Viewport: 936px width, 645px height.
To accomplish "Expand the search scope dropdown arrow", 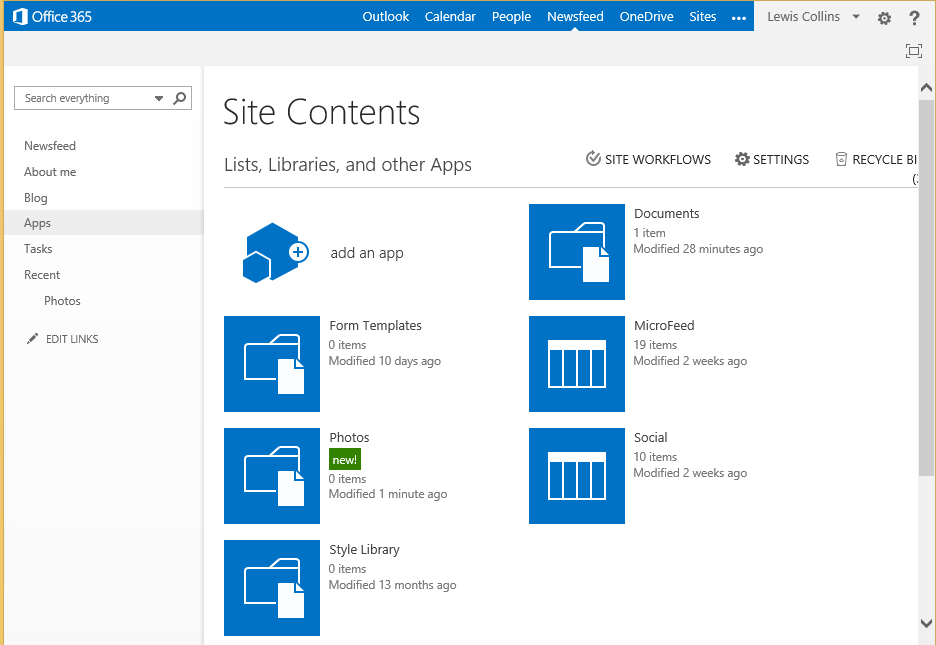I will point(159,99).
